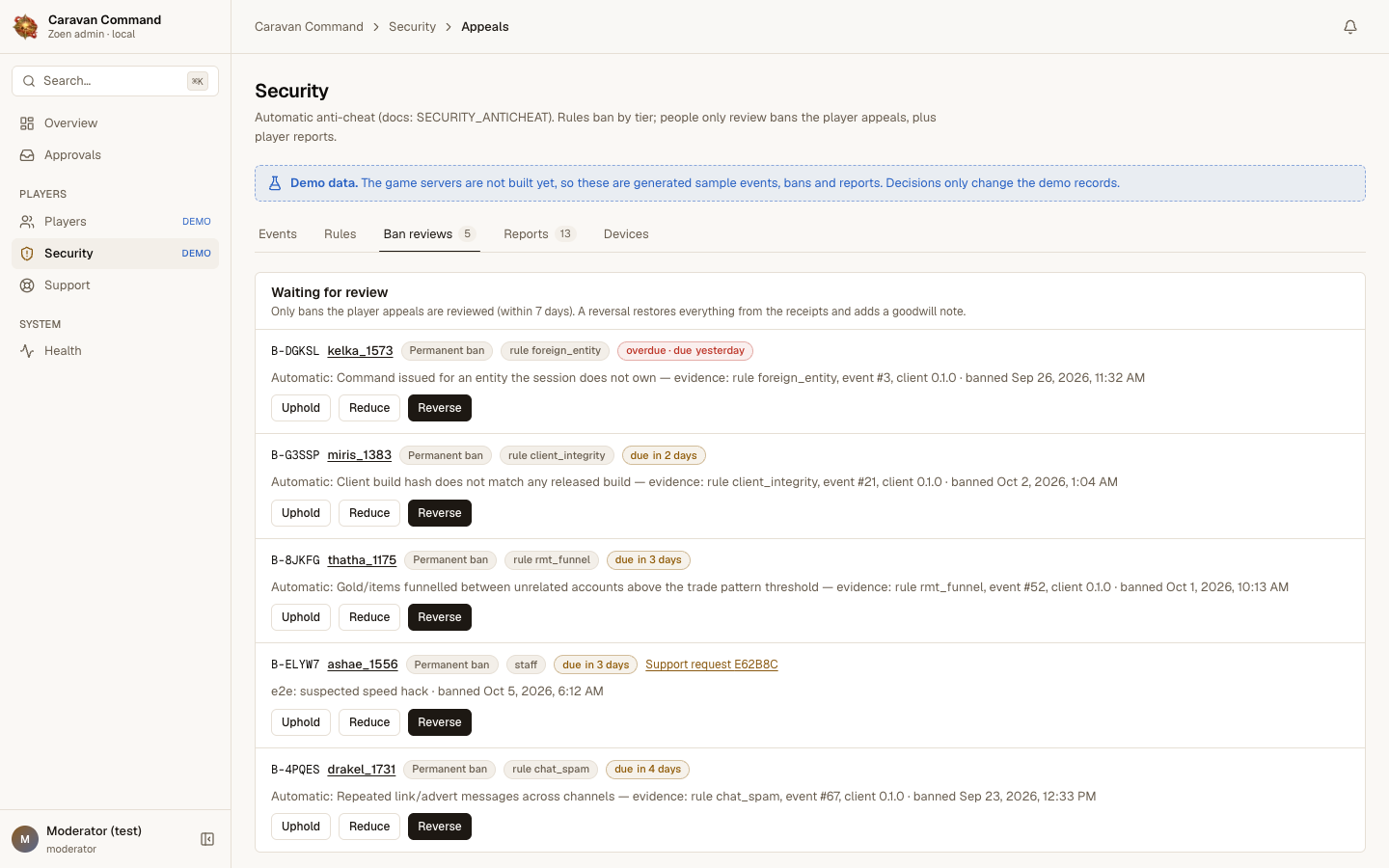
Task: Focus the Search input field
Action: (115, 81)
